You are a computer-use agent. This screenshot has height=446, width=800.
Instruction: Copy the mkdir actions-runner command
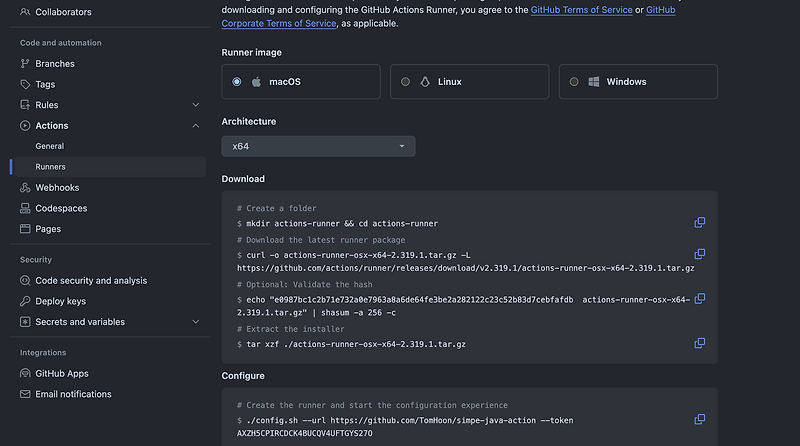699,222
